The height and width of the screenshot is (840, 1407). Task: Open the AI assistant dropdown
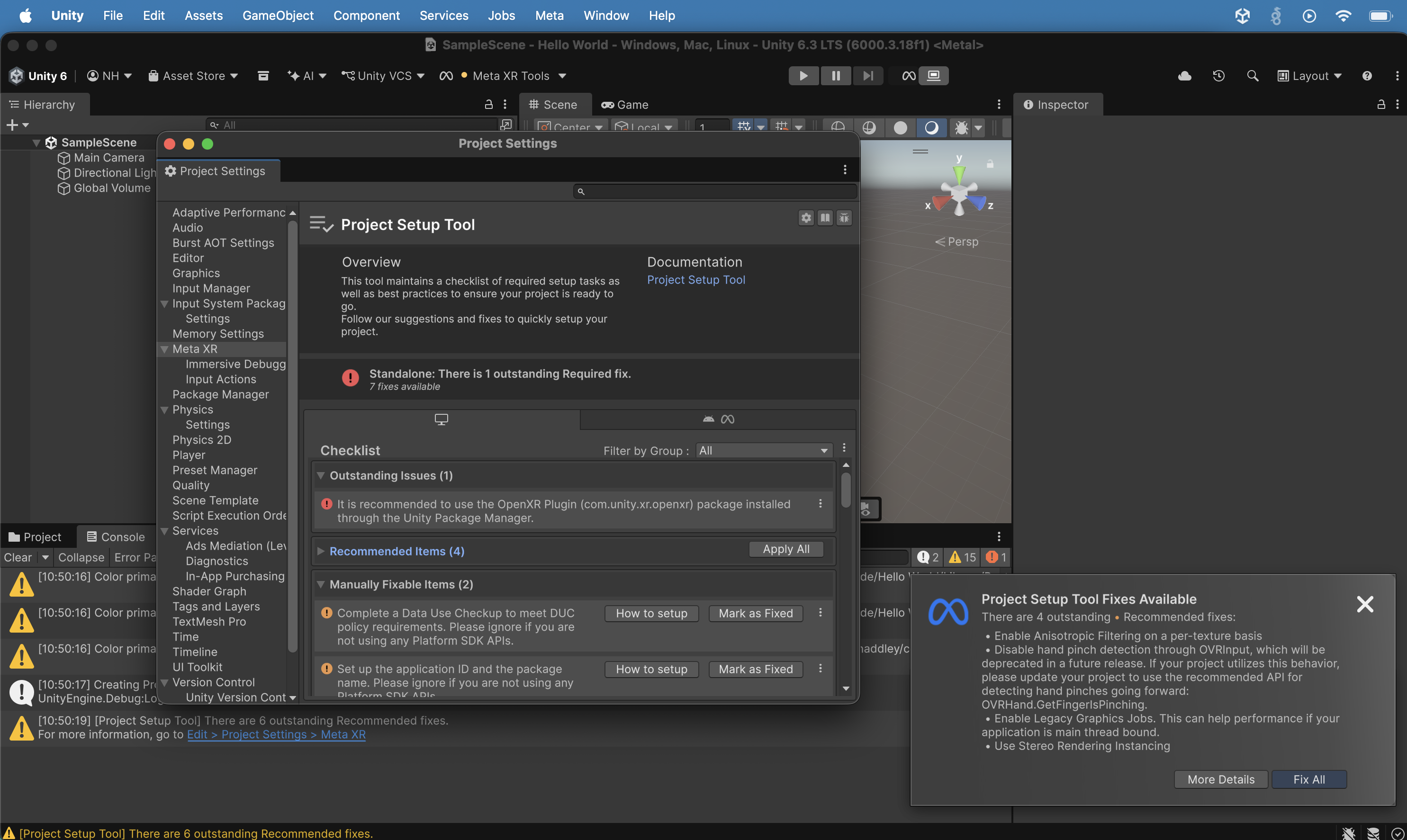point(307,76)
